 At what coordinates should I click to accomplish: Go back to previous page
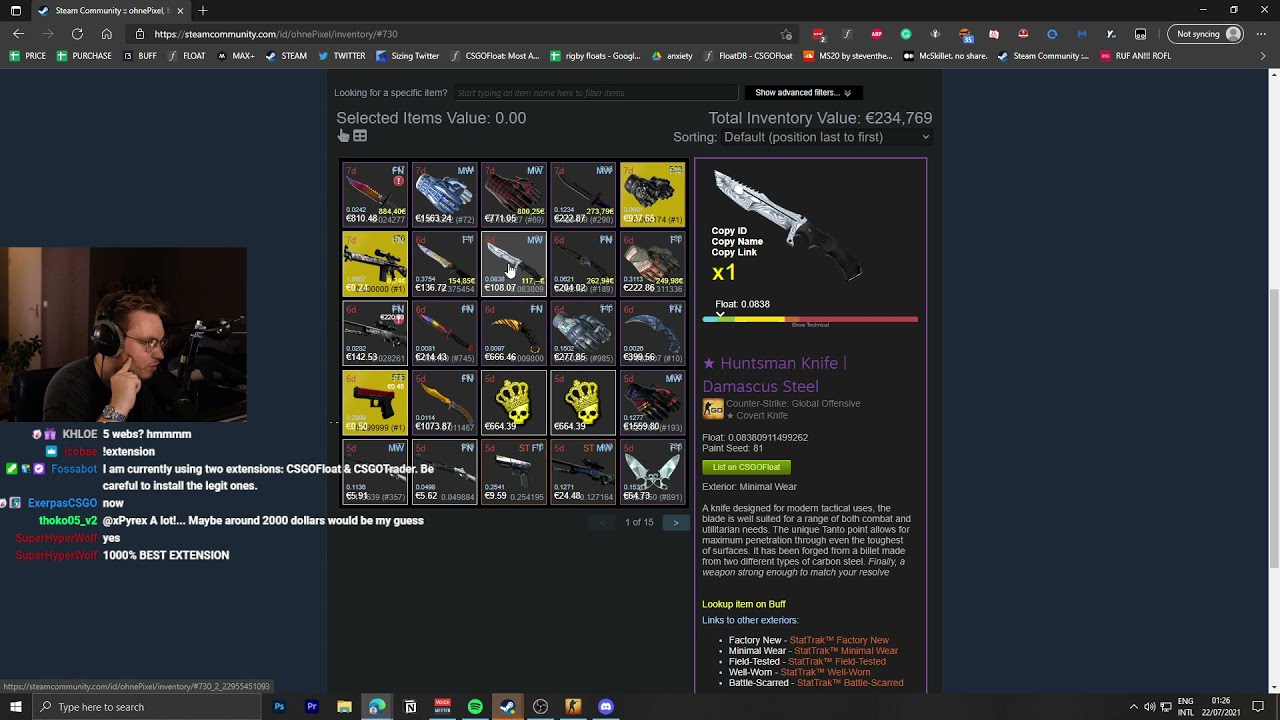coord(18,34)
